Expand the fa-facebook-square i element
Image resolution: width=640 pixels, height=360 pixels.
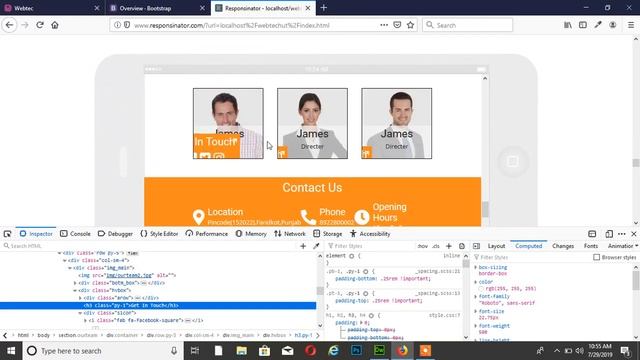tap(85, 320)
